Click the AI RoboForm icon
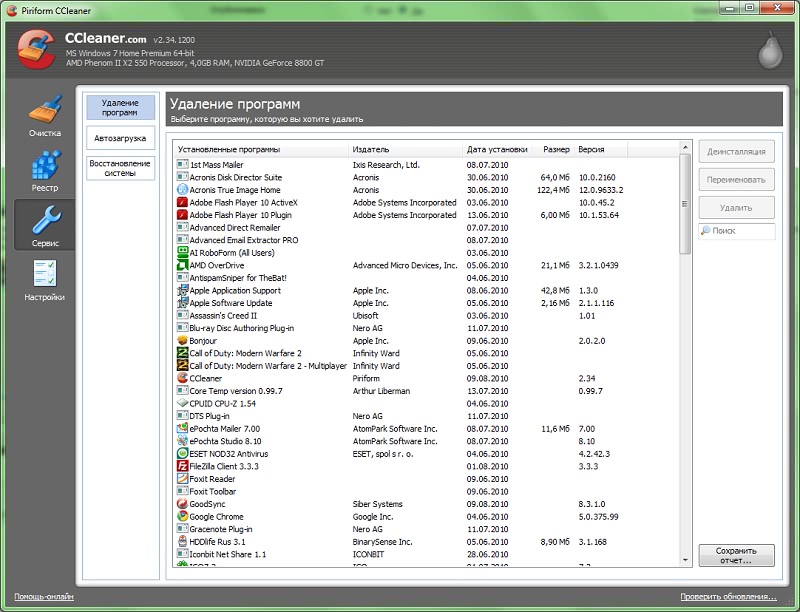 tap(182, 252)
